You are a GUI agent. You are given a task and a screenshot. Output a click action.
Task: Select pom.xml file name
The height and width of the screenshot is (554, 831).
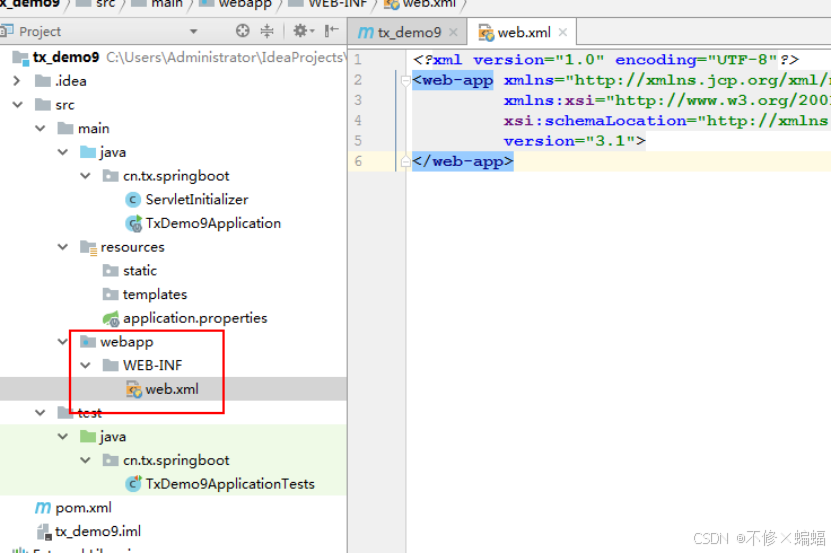83,508
